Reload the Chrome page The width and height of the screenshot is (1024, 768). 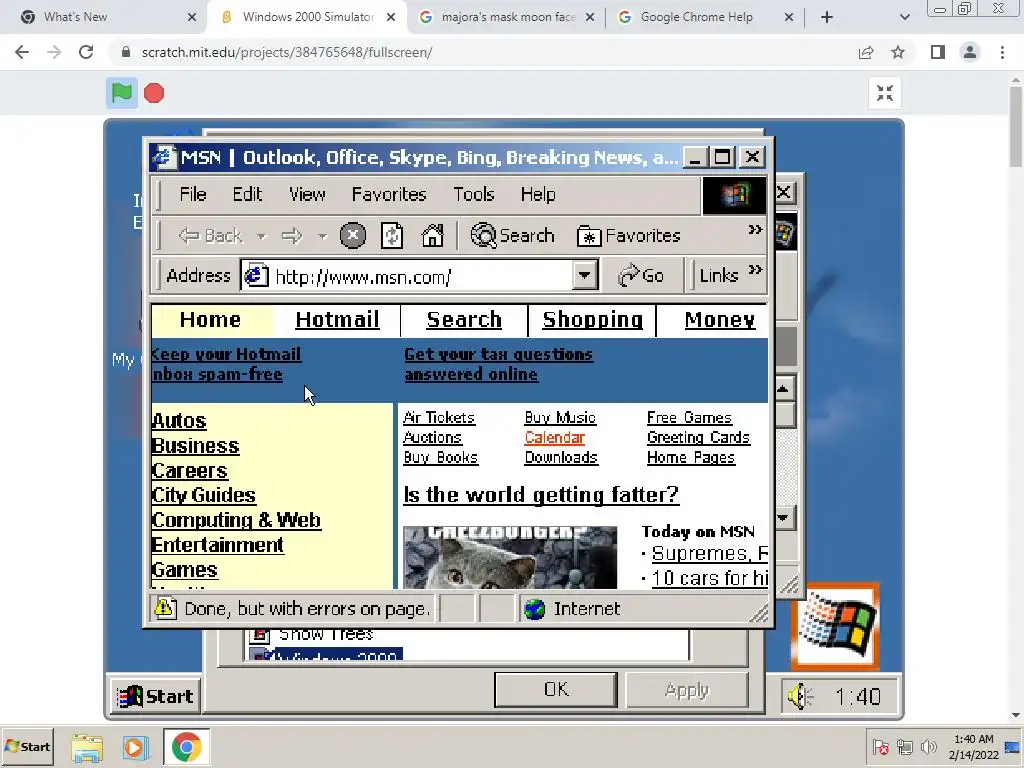[86, 52]
